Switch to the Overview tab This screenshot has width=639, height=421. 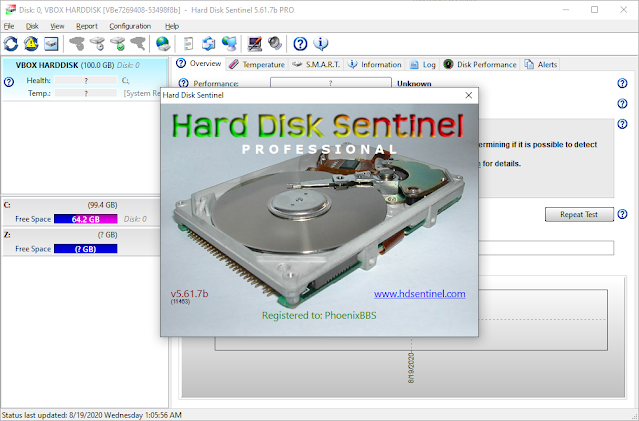pos(199,64)
